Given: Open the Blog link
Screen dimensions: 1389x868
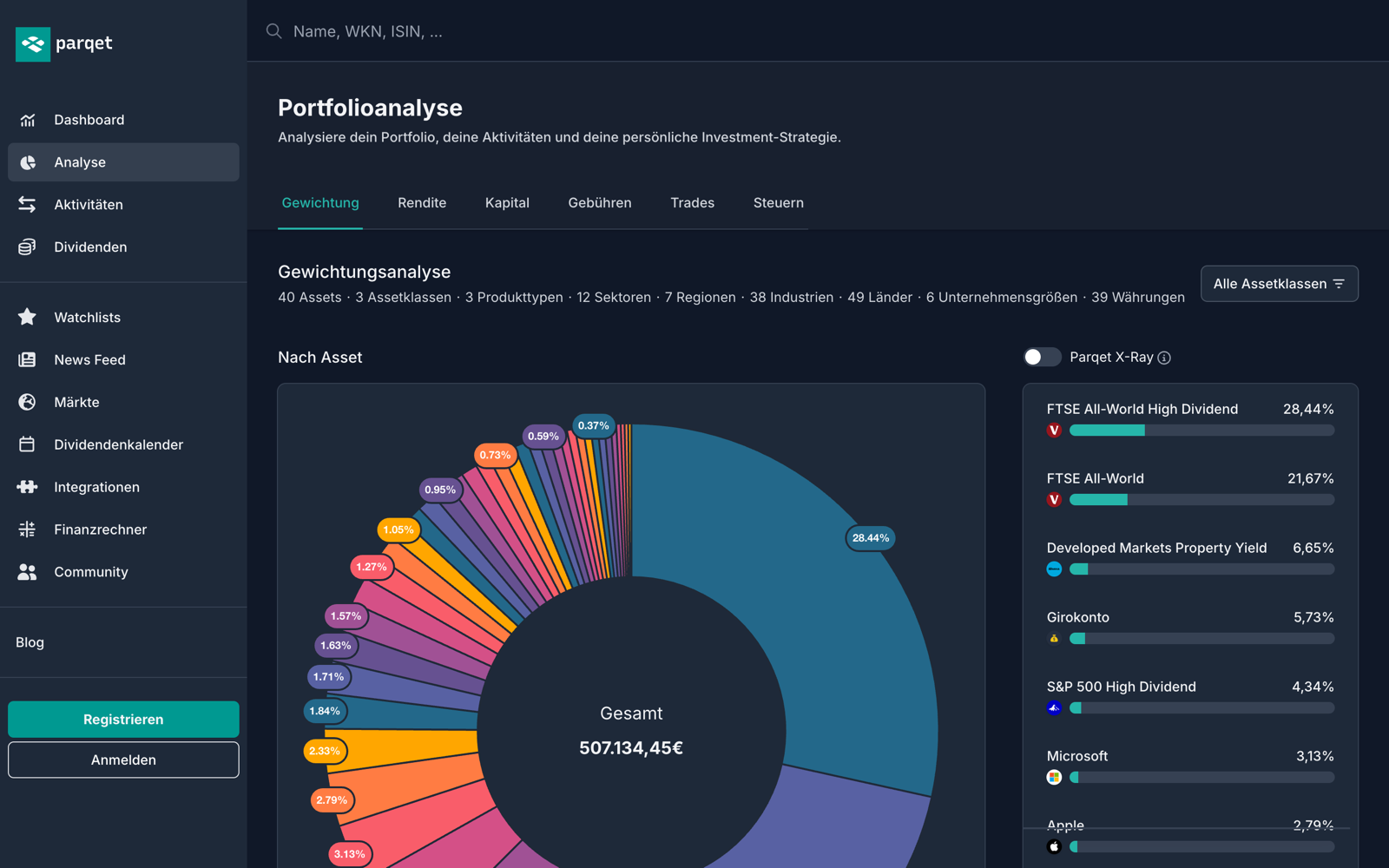Looking at the screenshot, I should [x=30, y=642].
